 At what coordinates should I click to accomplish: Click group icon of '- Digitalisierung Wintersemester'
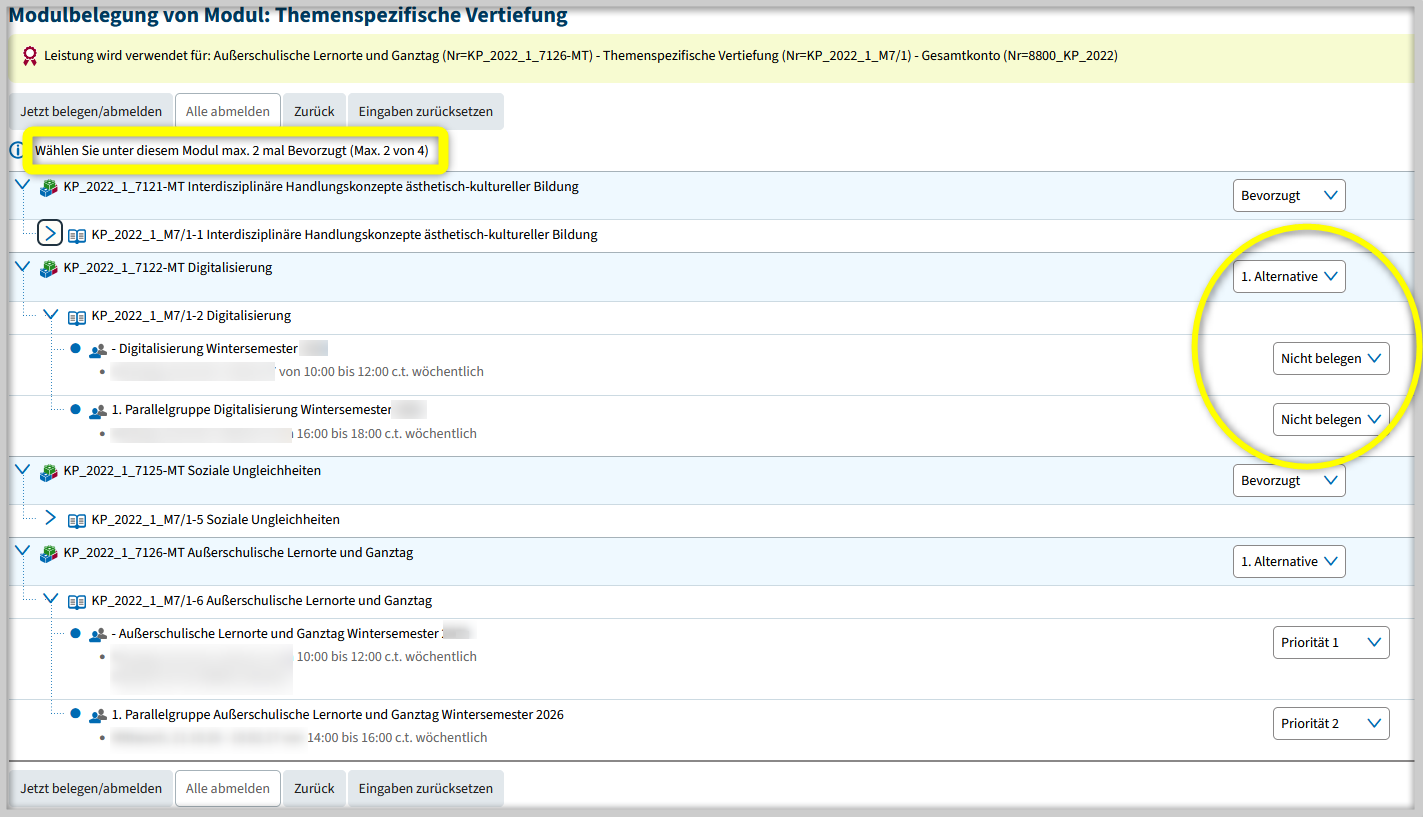pos(97,351)
